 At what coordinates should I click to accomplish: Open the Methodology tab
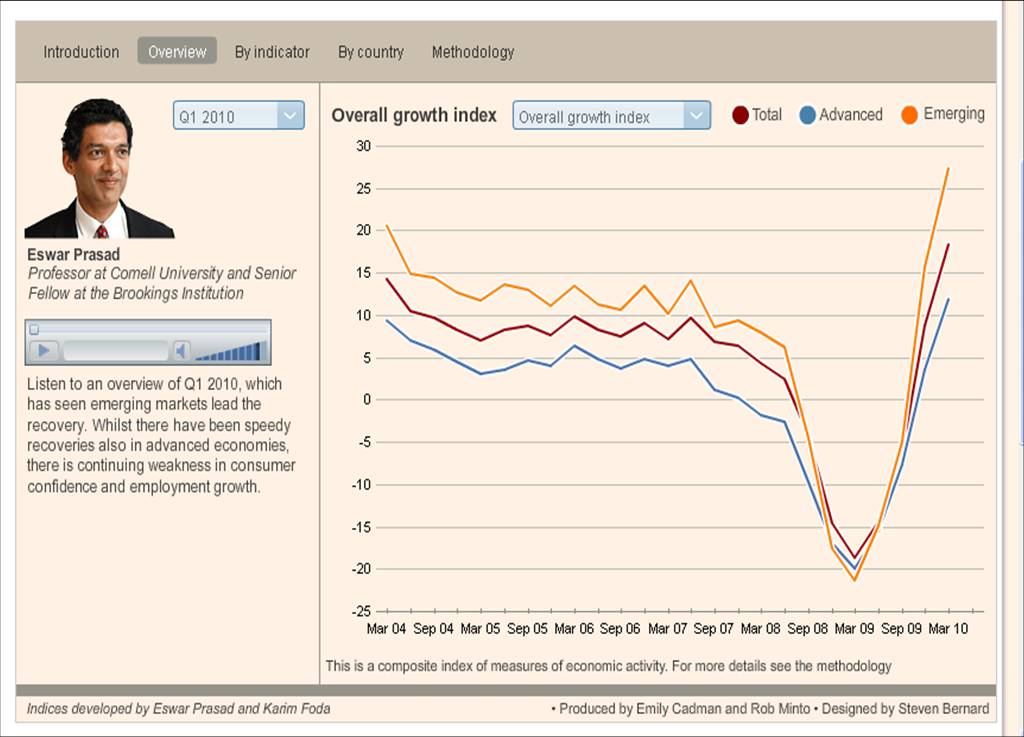pos(473,52)
